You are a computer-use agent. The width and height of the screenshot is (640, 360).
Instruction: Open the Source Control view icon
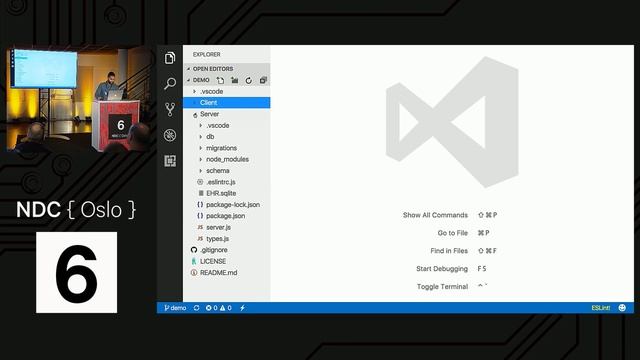tap(170, 109)
